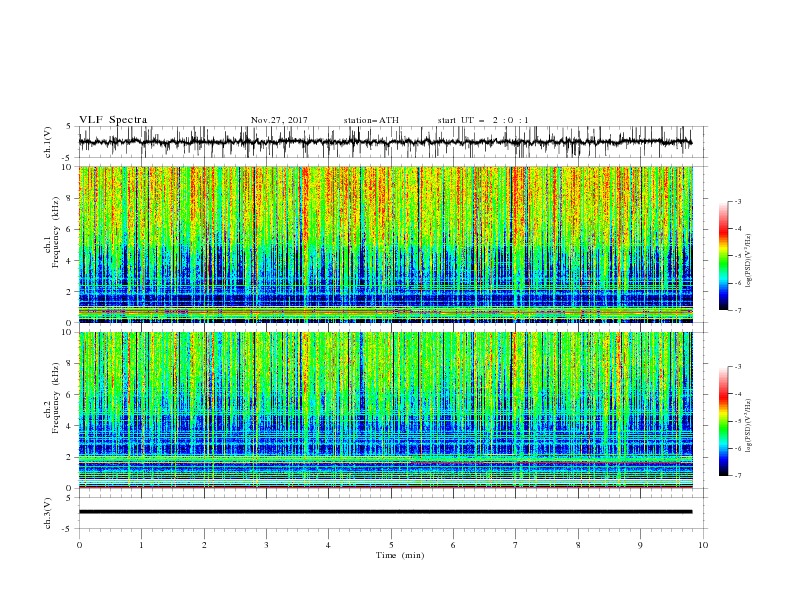Click the 'station=ATH' label
Viewport: 792px width, 612px height.
(371, 120)
